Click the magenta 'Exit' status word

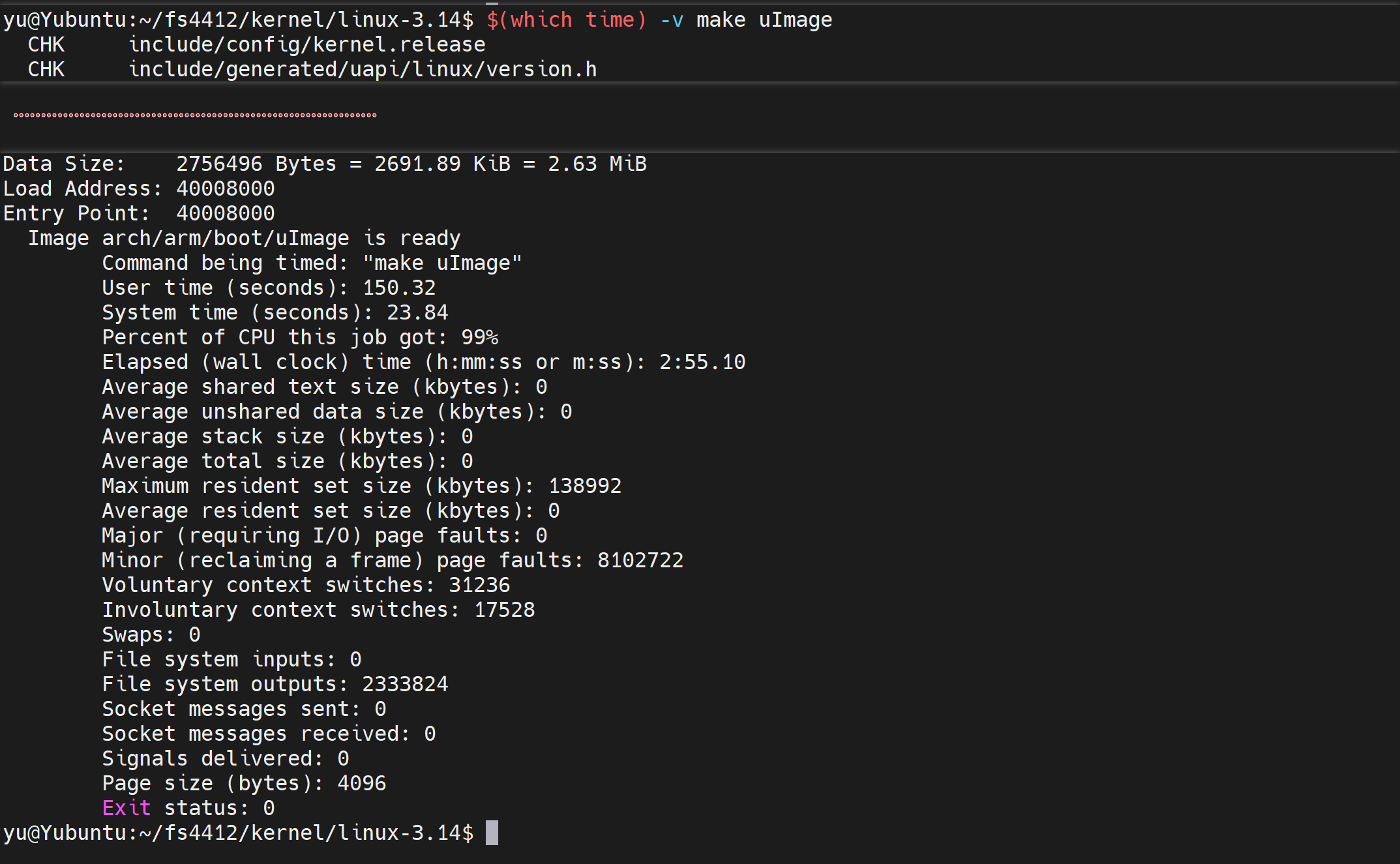pos(126,808)
